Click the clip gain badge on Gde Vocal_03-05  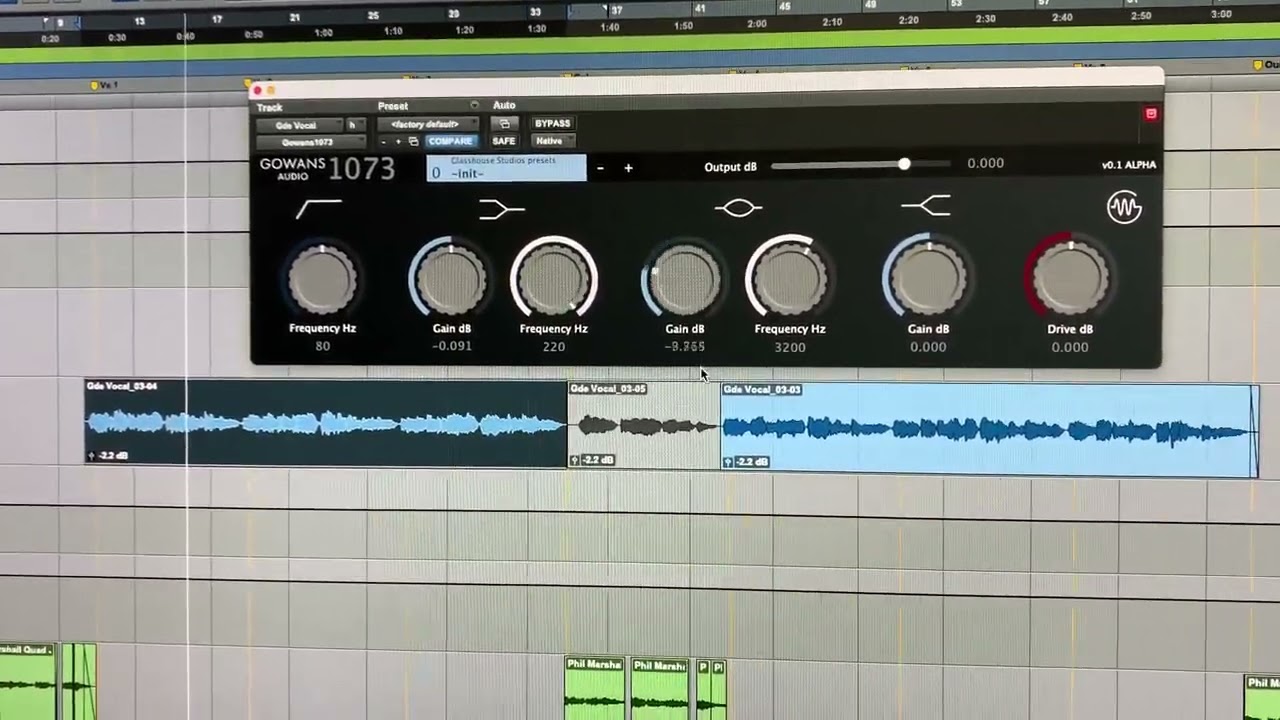pos(592,460)
